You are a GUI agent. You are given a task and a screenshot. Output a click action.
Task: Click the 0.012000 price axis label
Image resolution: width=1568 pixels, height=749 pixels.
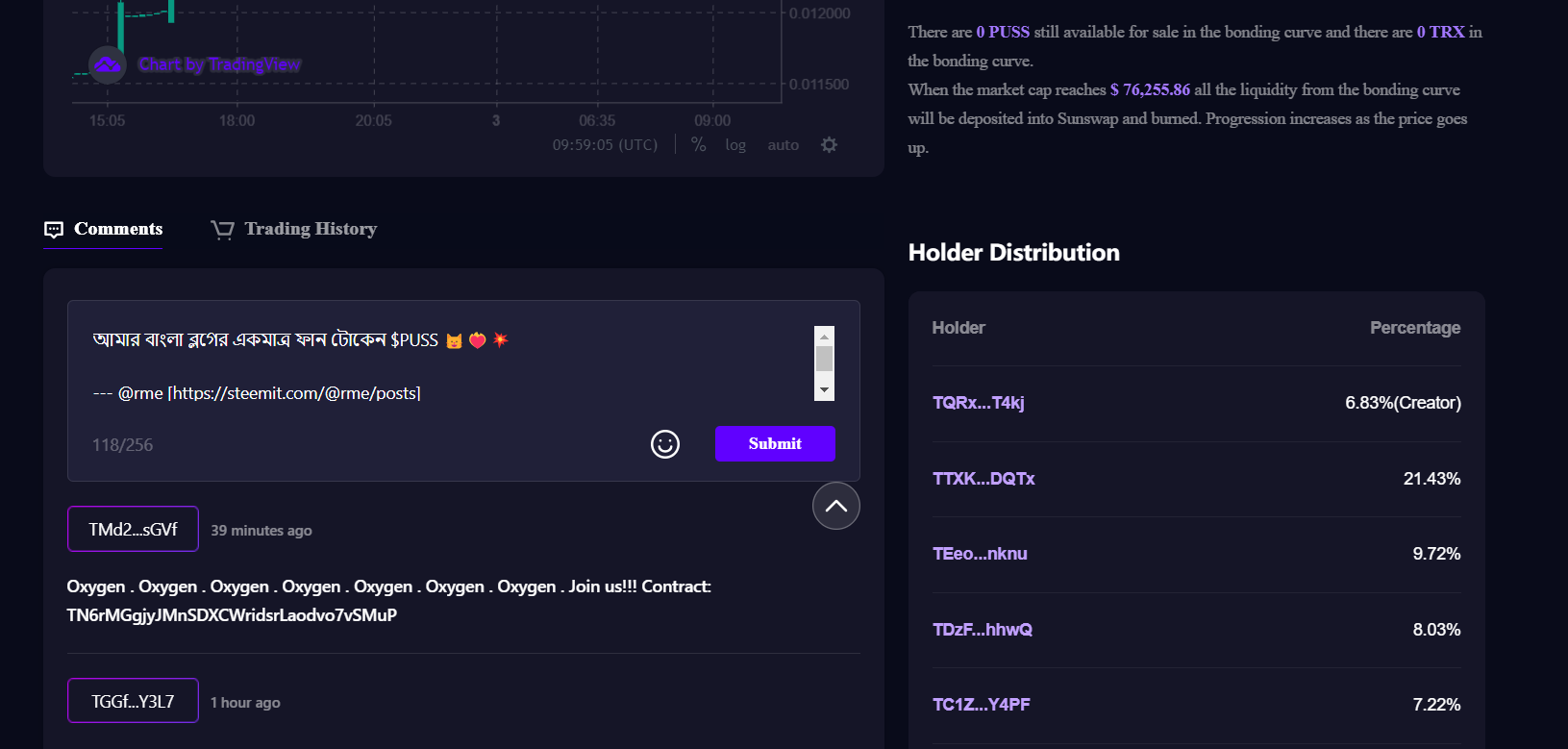click(819, 13)
